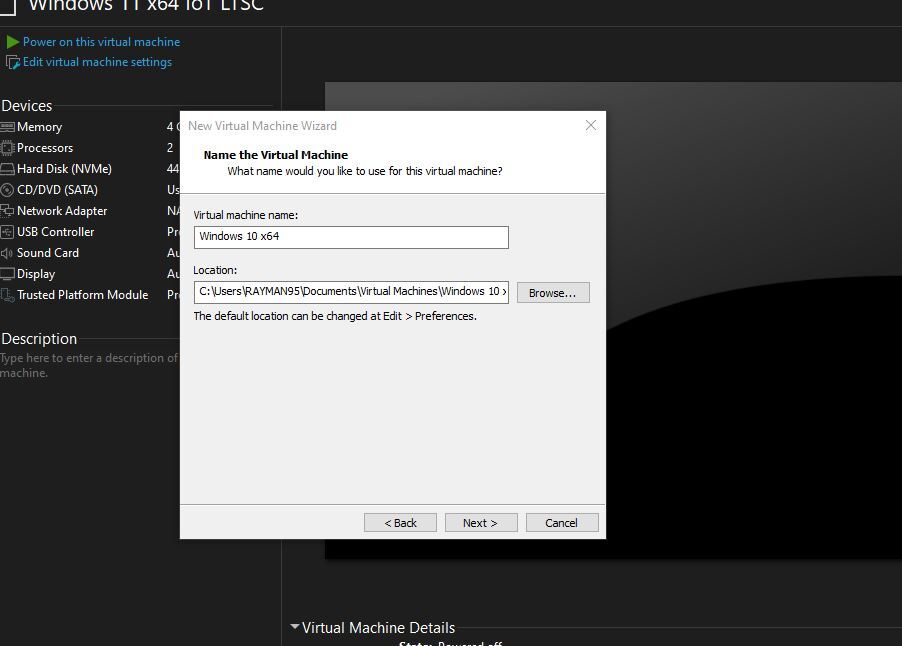902x646 pixels.
Task: Click the Devices section heading
Action: coord(26,106)
